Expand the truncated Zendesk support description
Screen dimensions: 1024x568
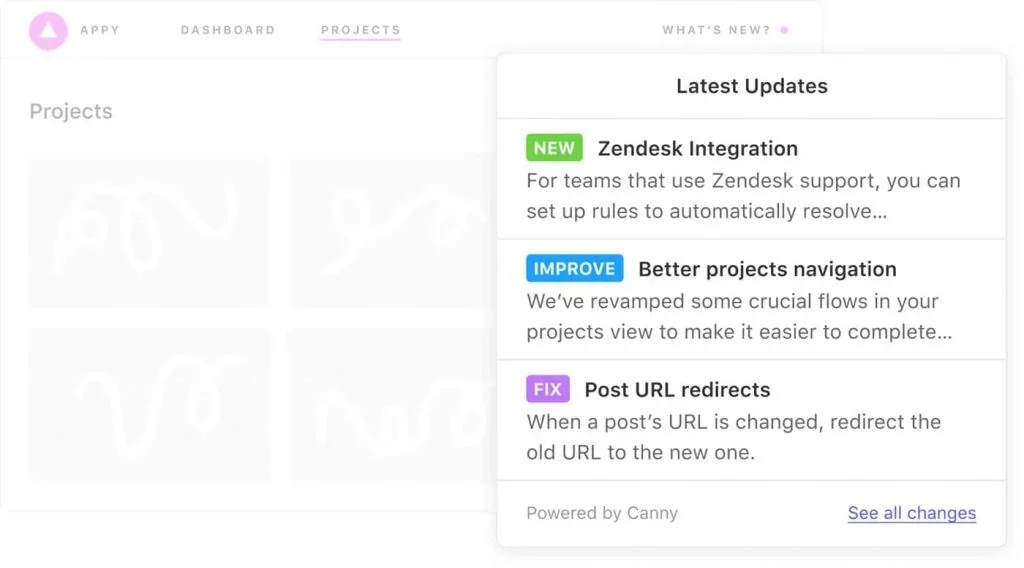click(742, 196)
